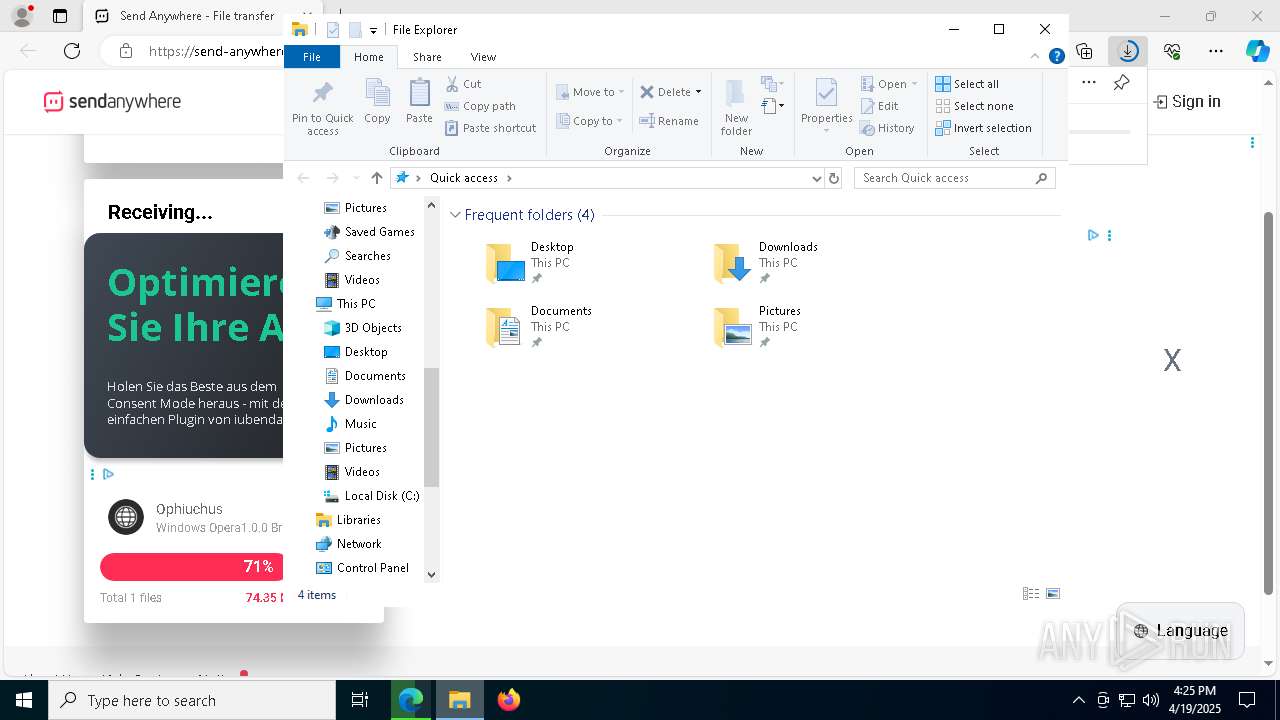Open address bar history dropdown
This screenshot has width=1280, height=720.
pos(817,178)
